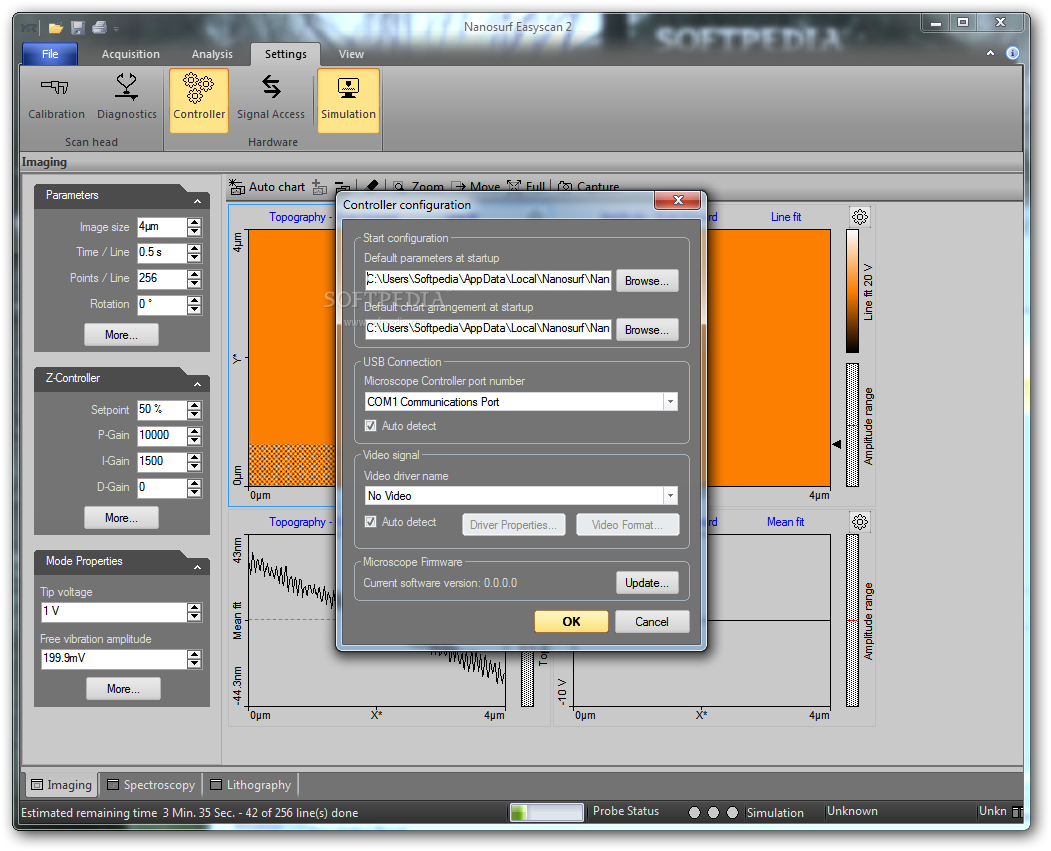1051x851 pixels.
Task: Click the Auto chart toolbar icon
Action: pyautogui.click(x=237, y=187)
